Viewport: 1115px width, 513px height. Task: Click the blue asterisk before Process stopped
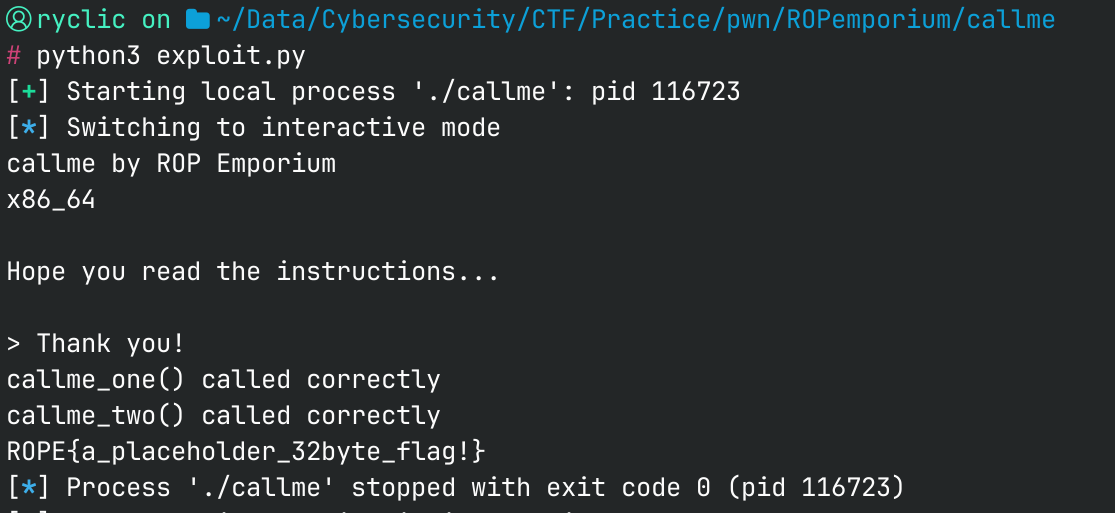click(x=29, y=488)
